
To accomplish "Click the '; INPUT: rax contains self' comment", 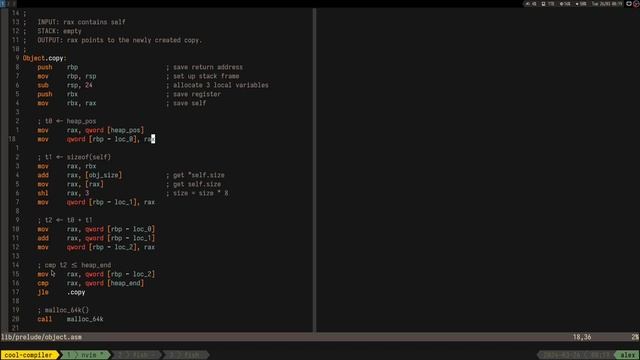I will [x=74, y=22].
